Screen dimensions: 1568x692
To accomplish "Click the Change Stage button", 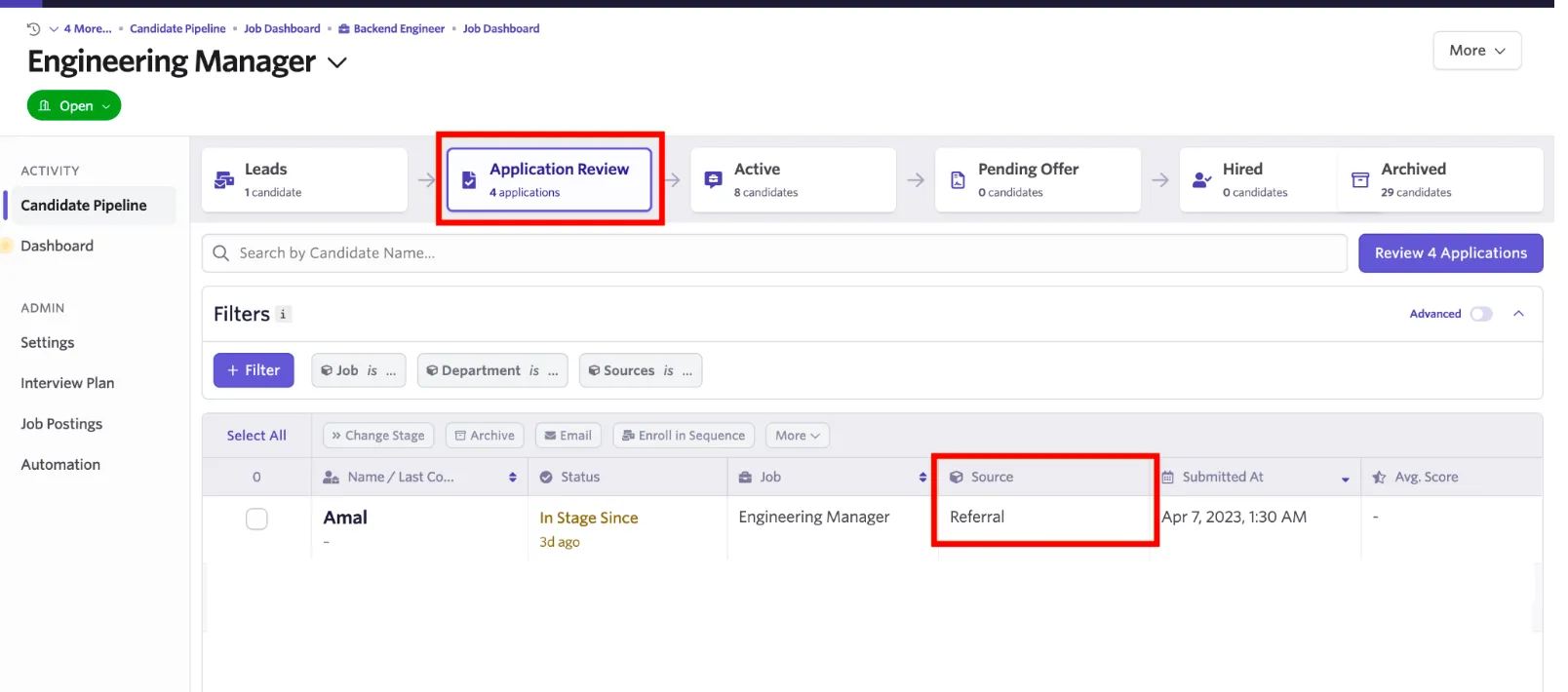I will pos(378,436).
